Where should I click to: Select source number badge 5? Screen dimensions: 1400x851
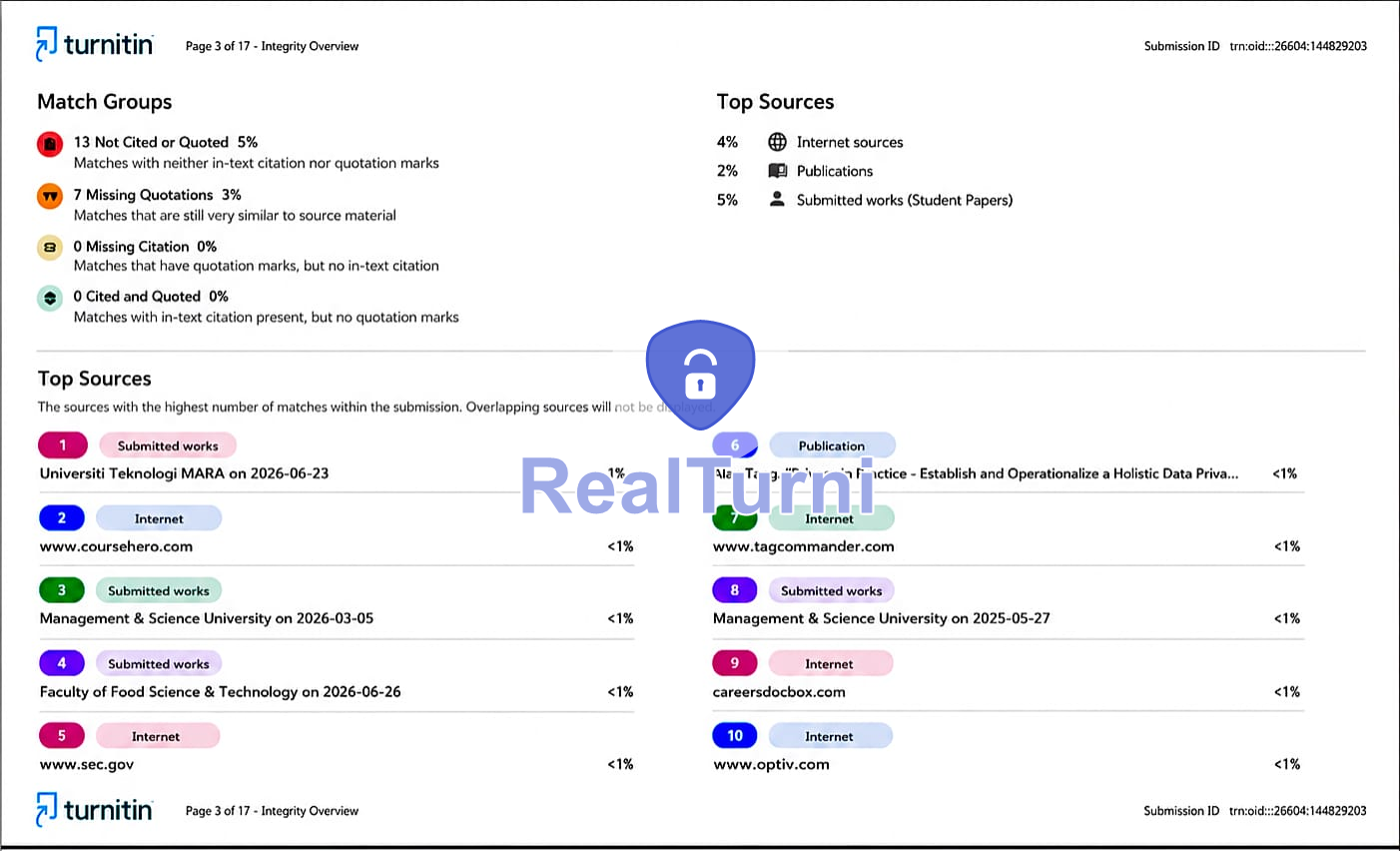click(62, 736)
